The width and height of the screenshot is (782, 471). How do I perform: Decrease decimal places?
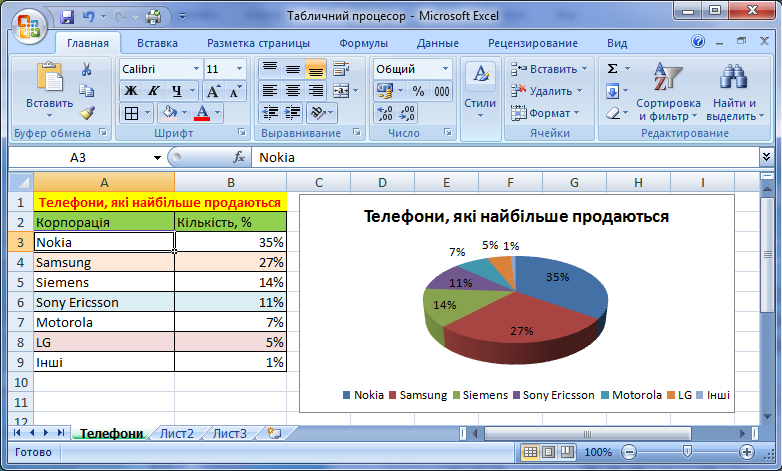(407, 113)
